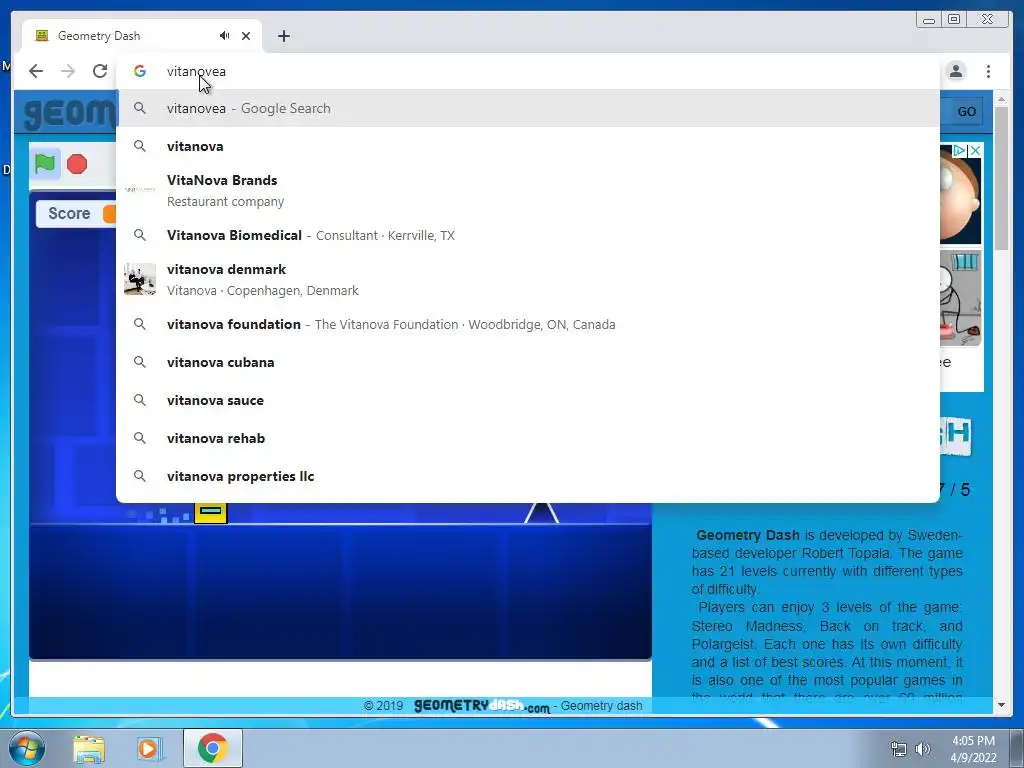Pick the vitanova sauce suggestion
This screenshot has height=768, width=1024.
tap(528, 400)
